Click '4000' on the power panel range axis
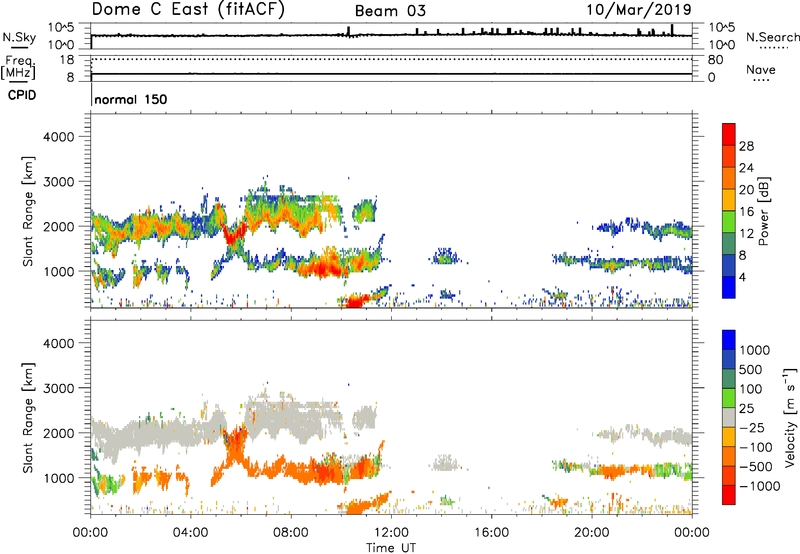This screenshot has height=554, width=800. (59, 137)
